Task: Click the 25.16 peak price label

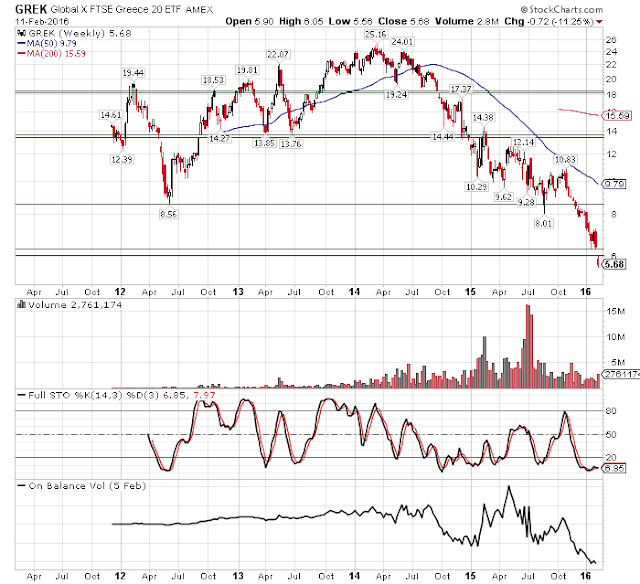Action: [376, 34]
